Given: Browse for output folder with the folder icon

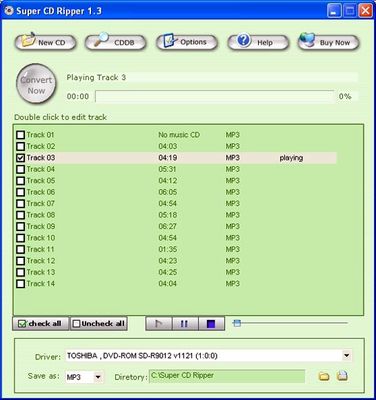Looking at the screenshot, I should click(324, 377).
